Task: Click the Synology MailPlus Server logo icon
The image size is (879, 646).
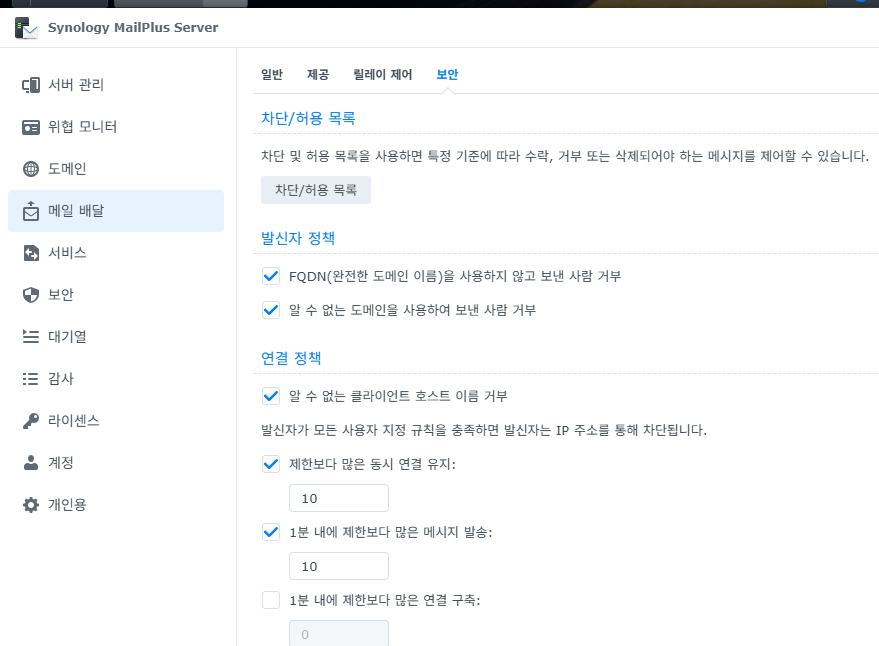Action: pyautogui.click(x=26, y=28)
